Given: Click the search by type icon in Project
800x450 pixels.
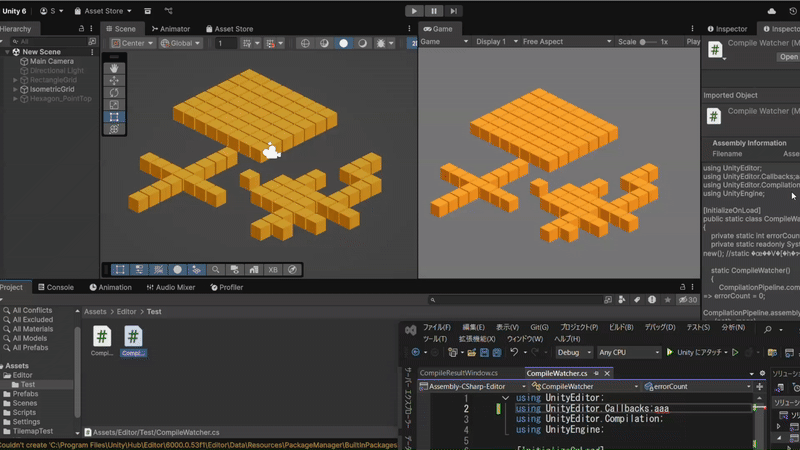Looking at the screenshot, I should click(x=622, y=300).
